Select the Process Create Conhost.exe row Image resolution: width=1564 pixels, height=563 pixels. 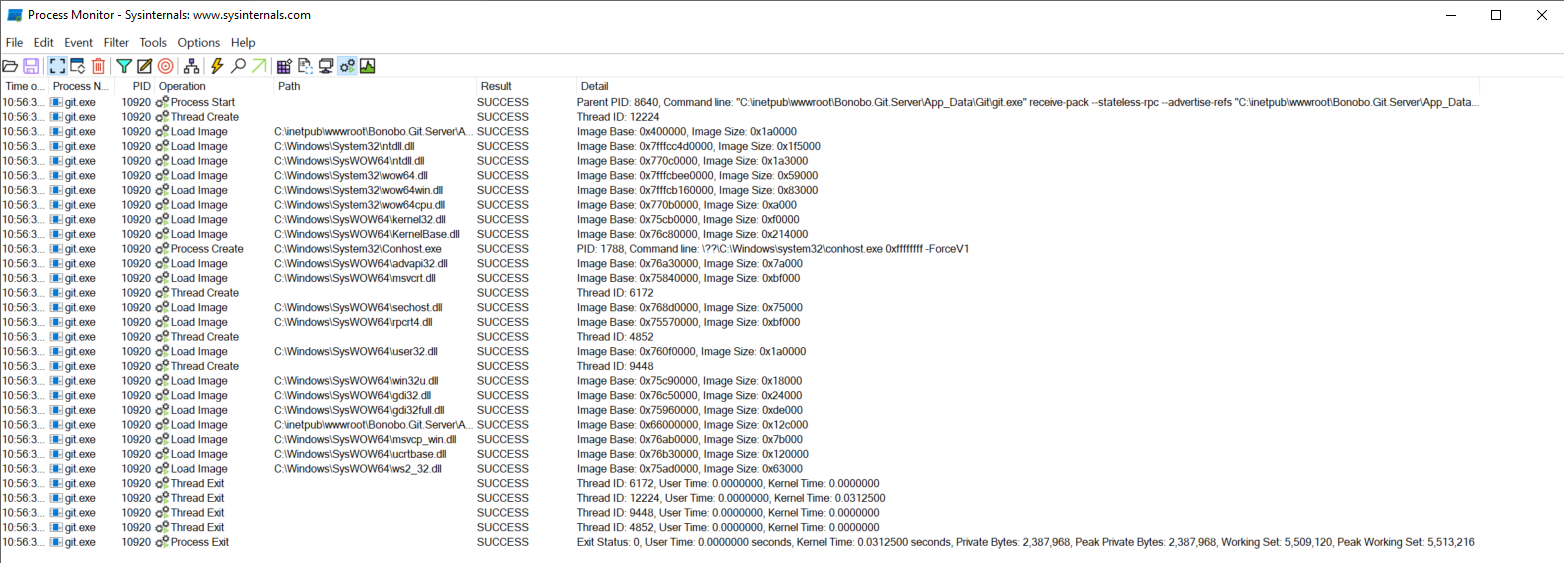(x=742, y=249)
